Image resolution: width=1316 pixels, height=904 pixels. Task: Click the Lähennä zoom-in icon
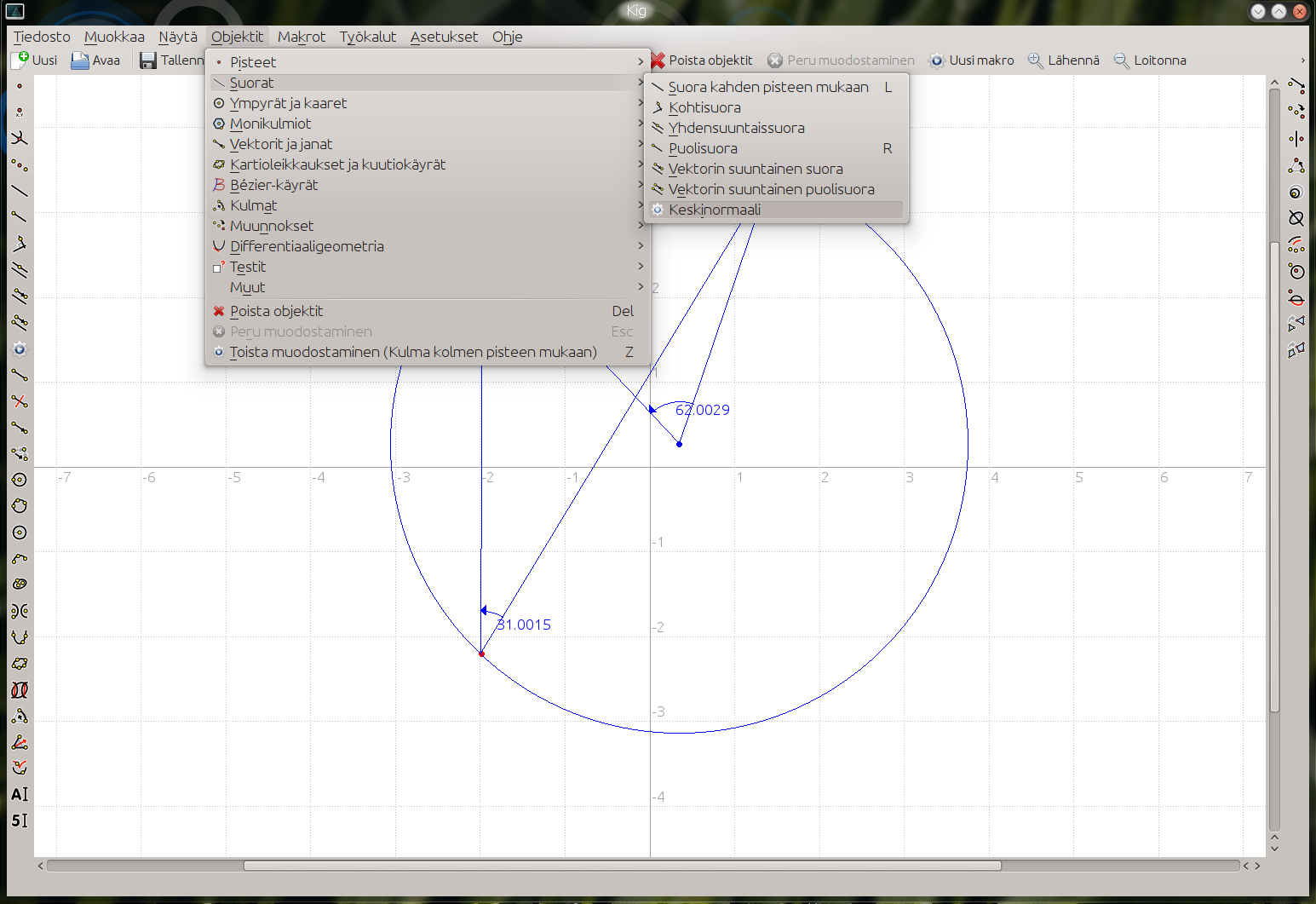pyautogui.click(x=1035, y=60)
